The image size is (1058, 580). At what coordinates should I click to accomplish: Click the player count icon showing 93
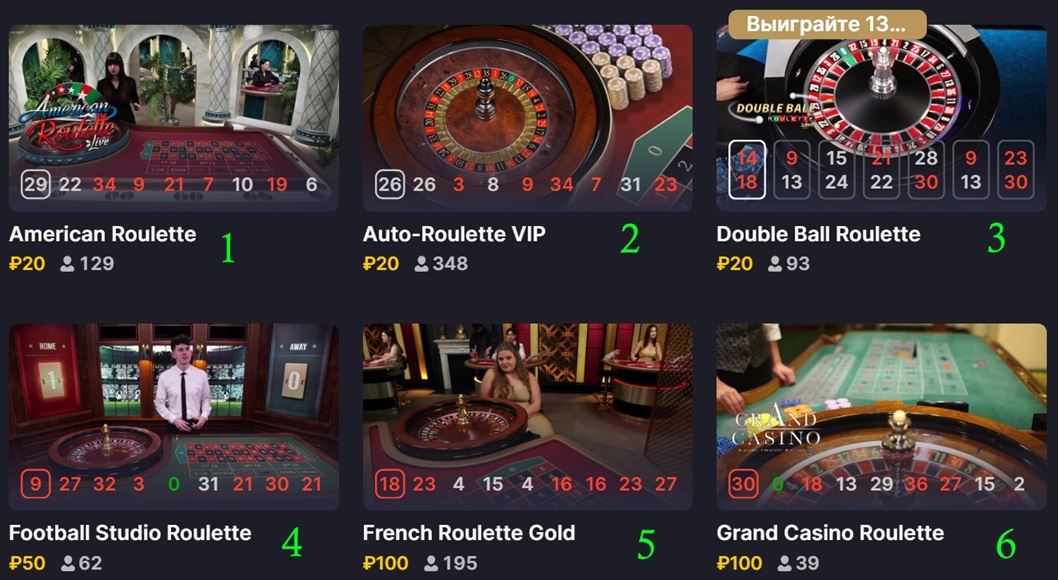pyautogui.click(x=775, y=264)
